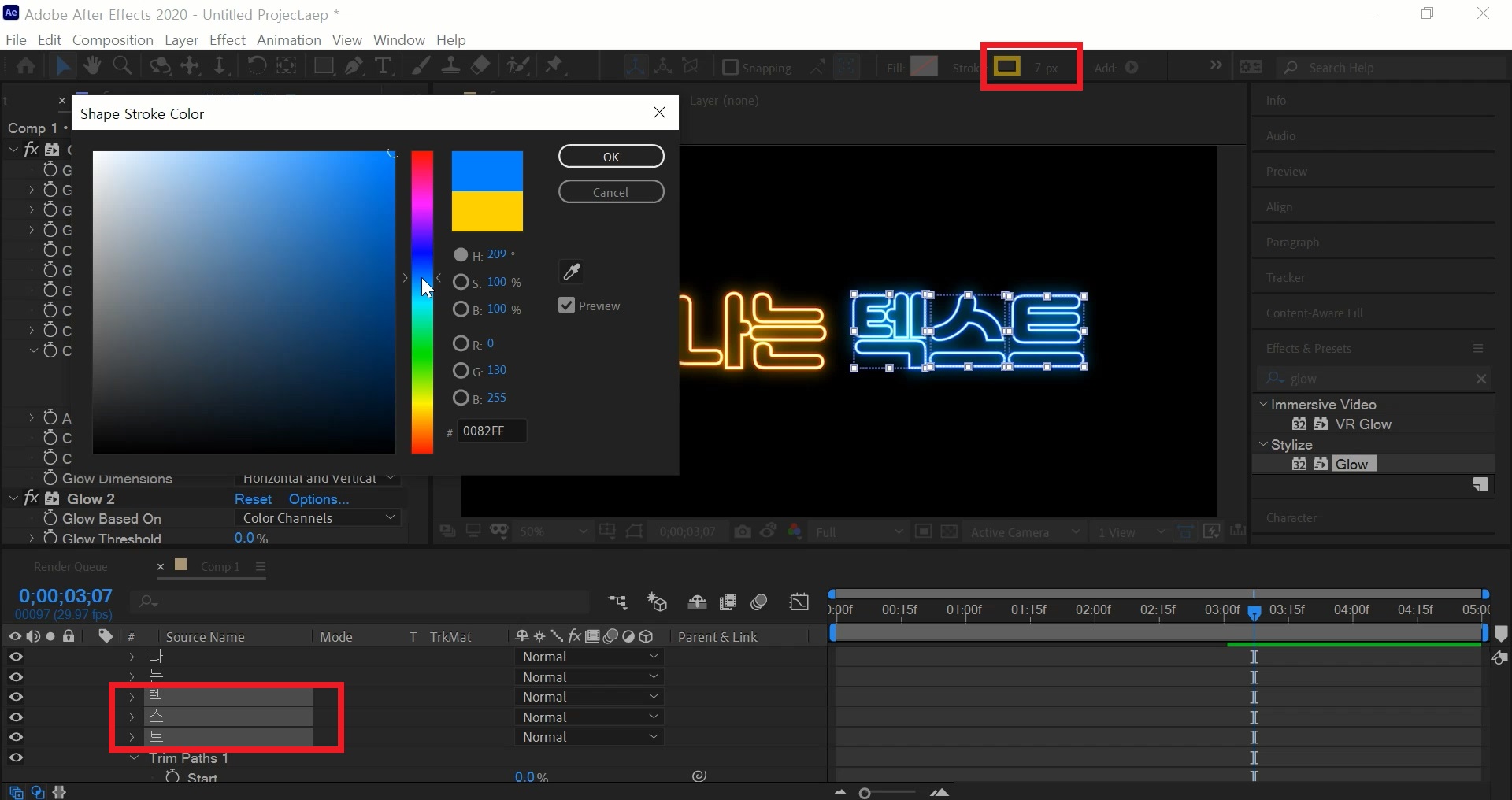This screenshot has width=1512, height=800.
Task: Toggle Frame Blending icon in timeline header
Action: click(x=728, y=602)
